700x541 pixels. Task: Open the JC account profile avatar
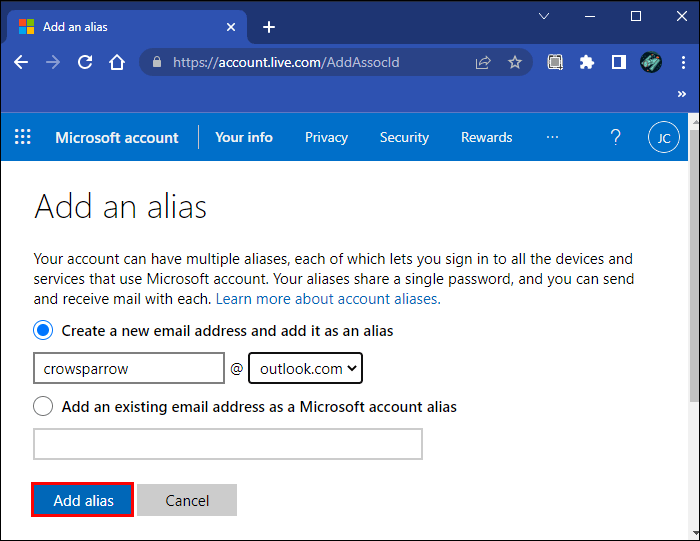tap(663, 137)
